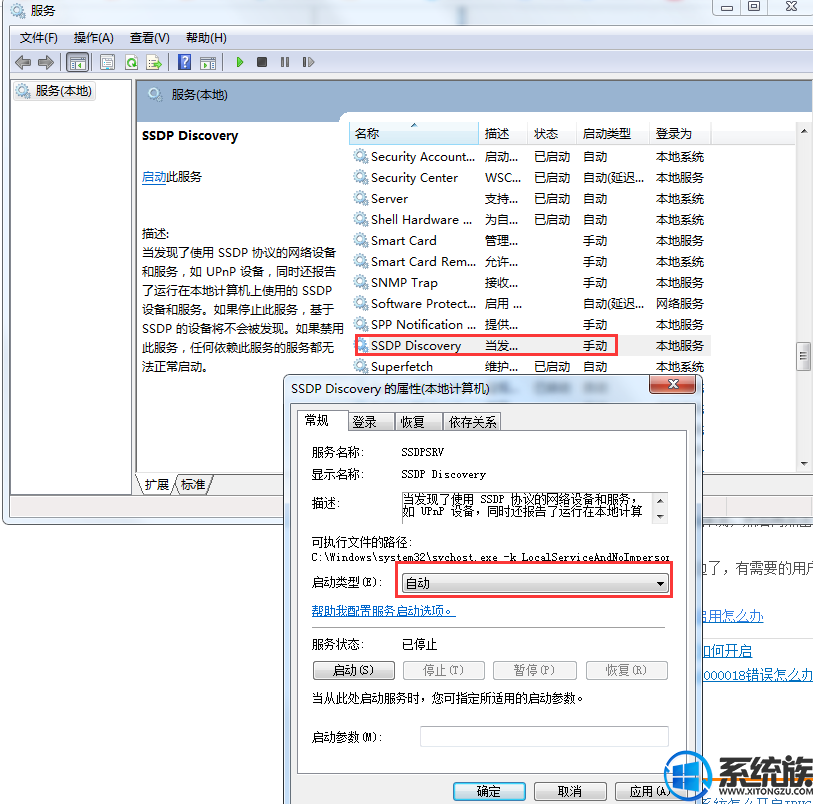Open 帮助我配置服务启动选项 link
Viewport: 813px width, 804px height.
[x=383, y=611]
